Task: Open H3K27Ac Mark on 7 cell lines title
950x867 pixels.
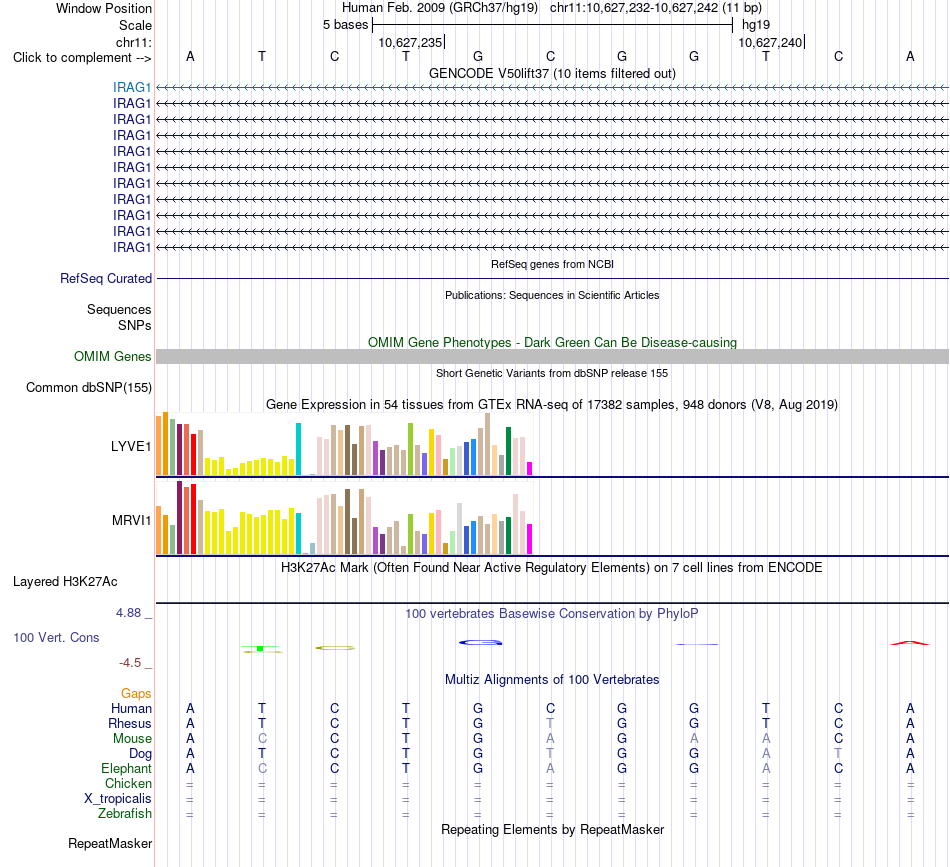Action: [x=552, y=568]
